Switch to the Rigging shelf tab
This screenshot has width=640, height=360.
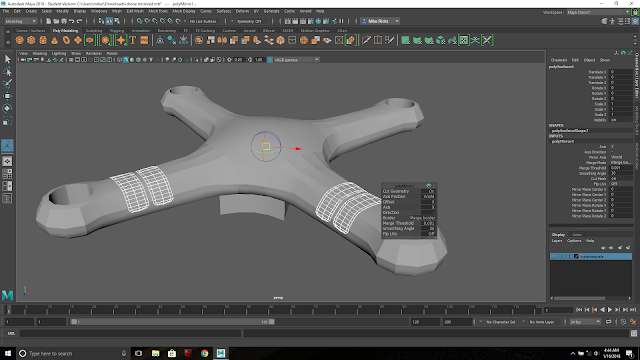pos(117,31)
